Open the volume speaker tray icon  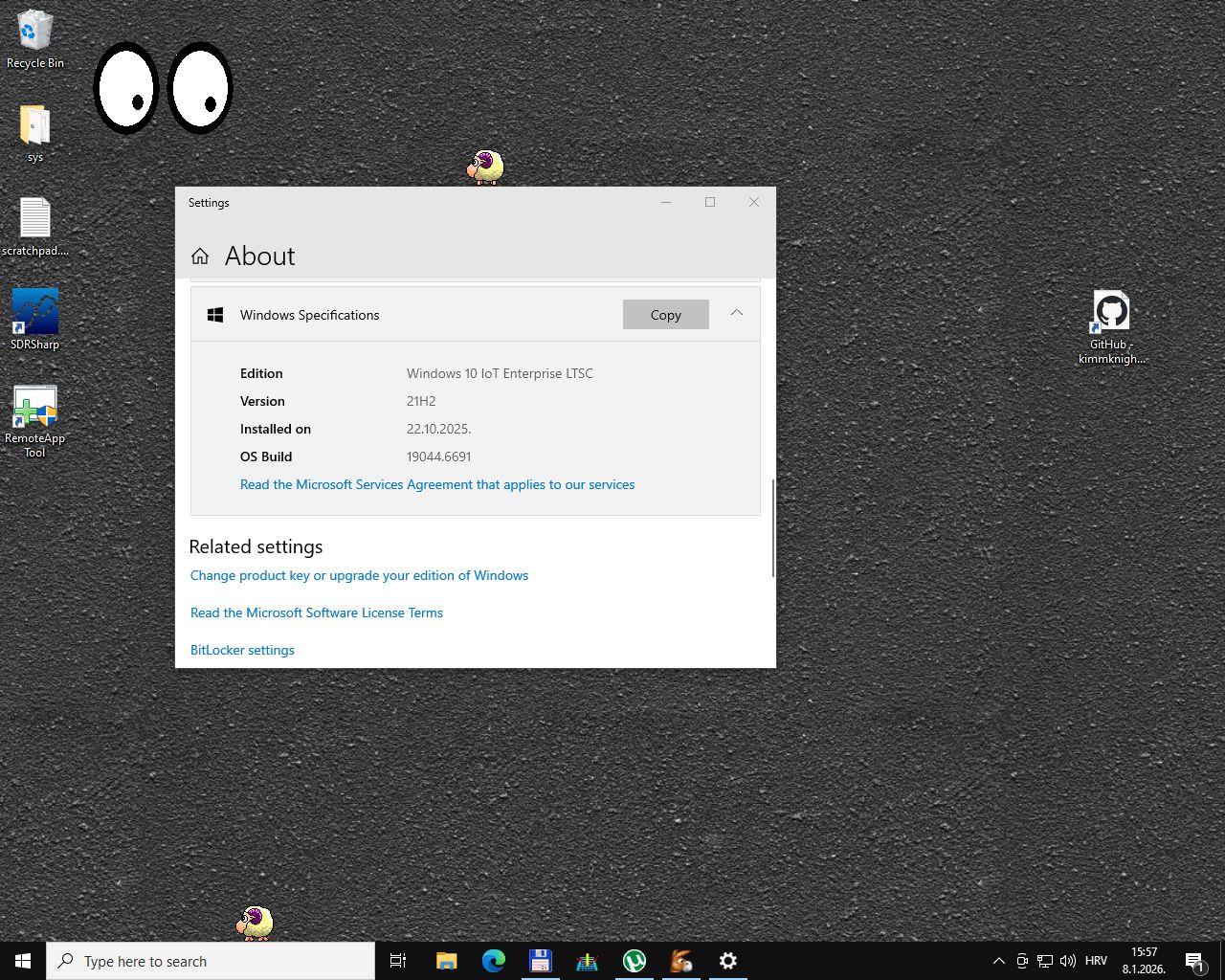point(1068,961)
